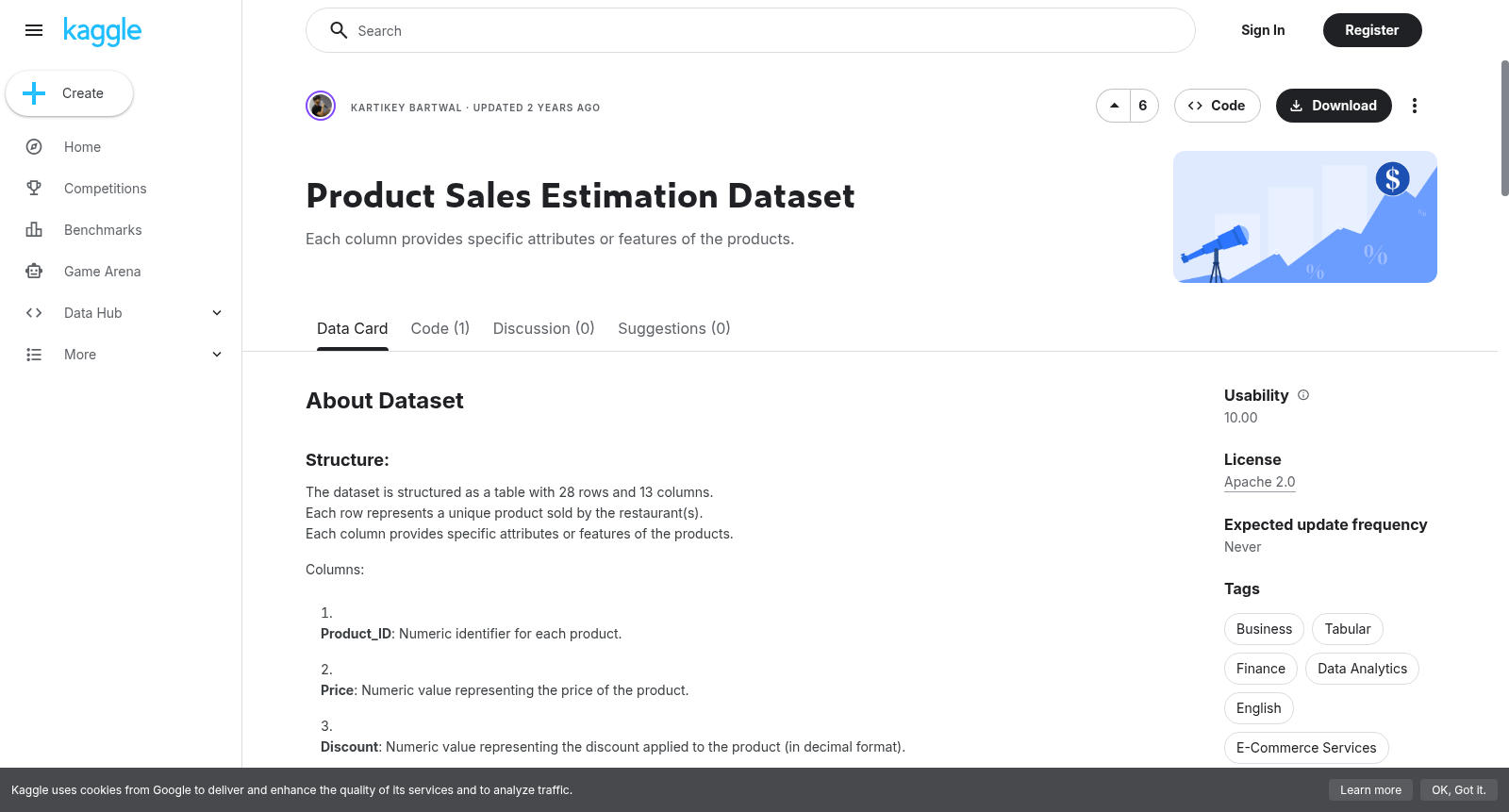The width and height of the screenshot is (1509, 812).
Task: Open the Apache 2.0 license link
Action: [x=1259, y=482]
